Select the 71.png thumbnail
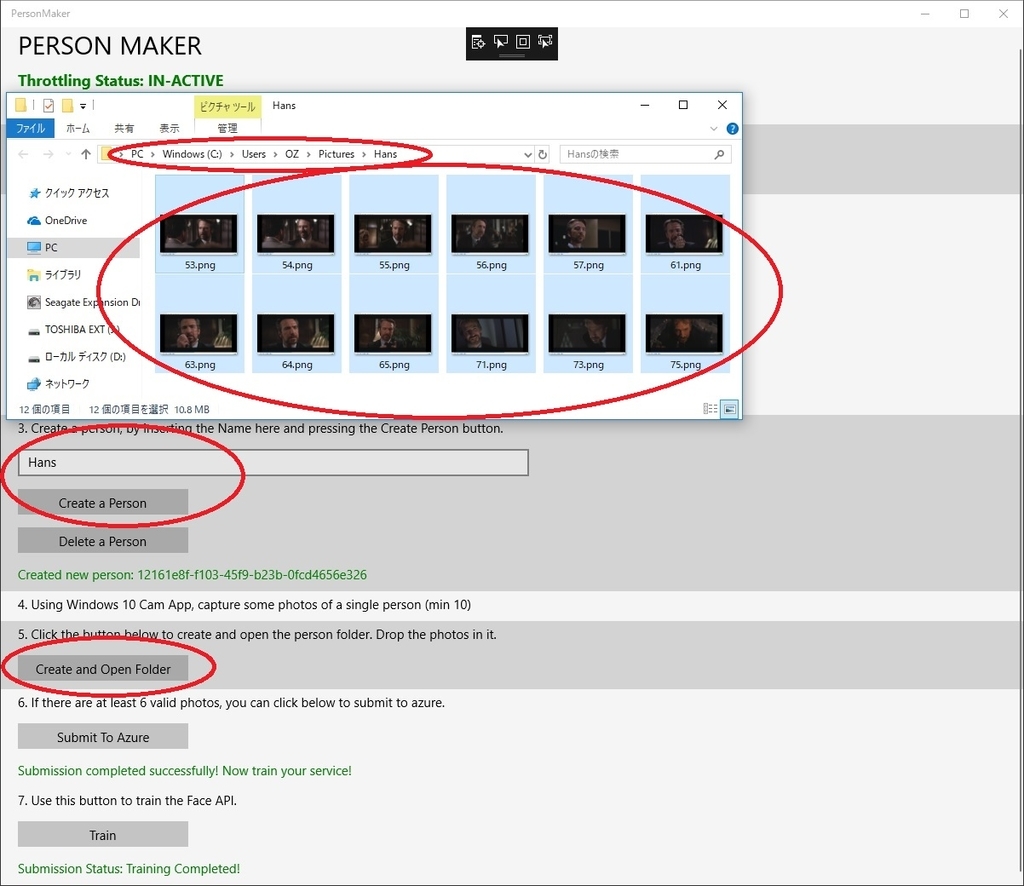The width and height of the screenshot is (1024, 886). point(491,324)
